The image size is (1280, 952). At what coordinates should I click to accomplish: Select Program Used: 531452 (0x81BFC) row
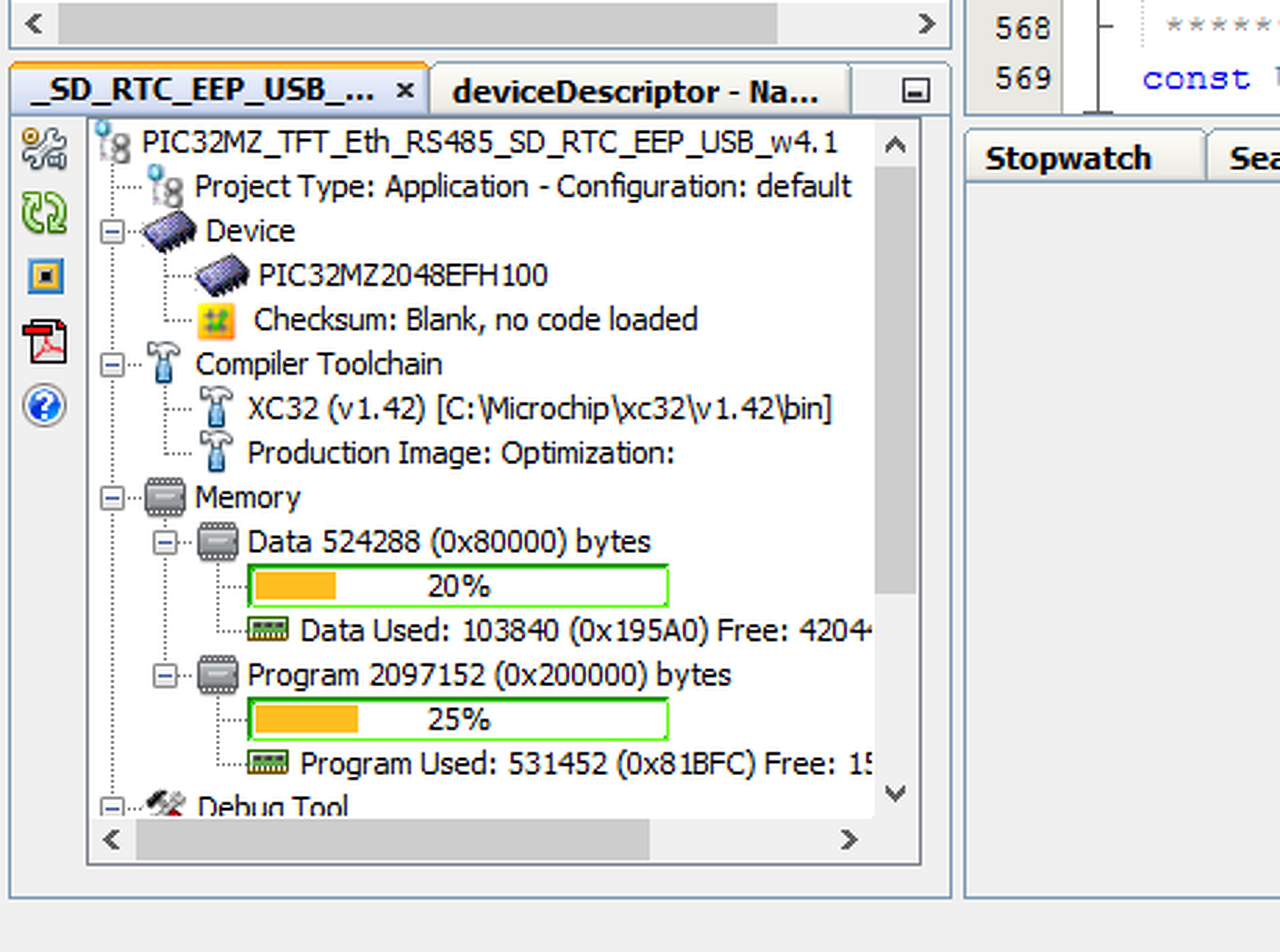[x=585, y=764]
